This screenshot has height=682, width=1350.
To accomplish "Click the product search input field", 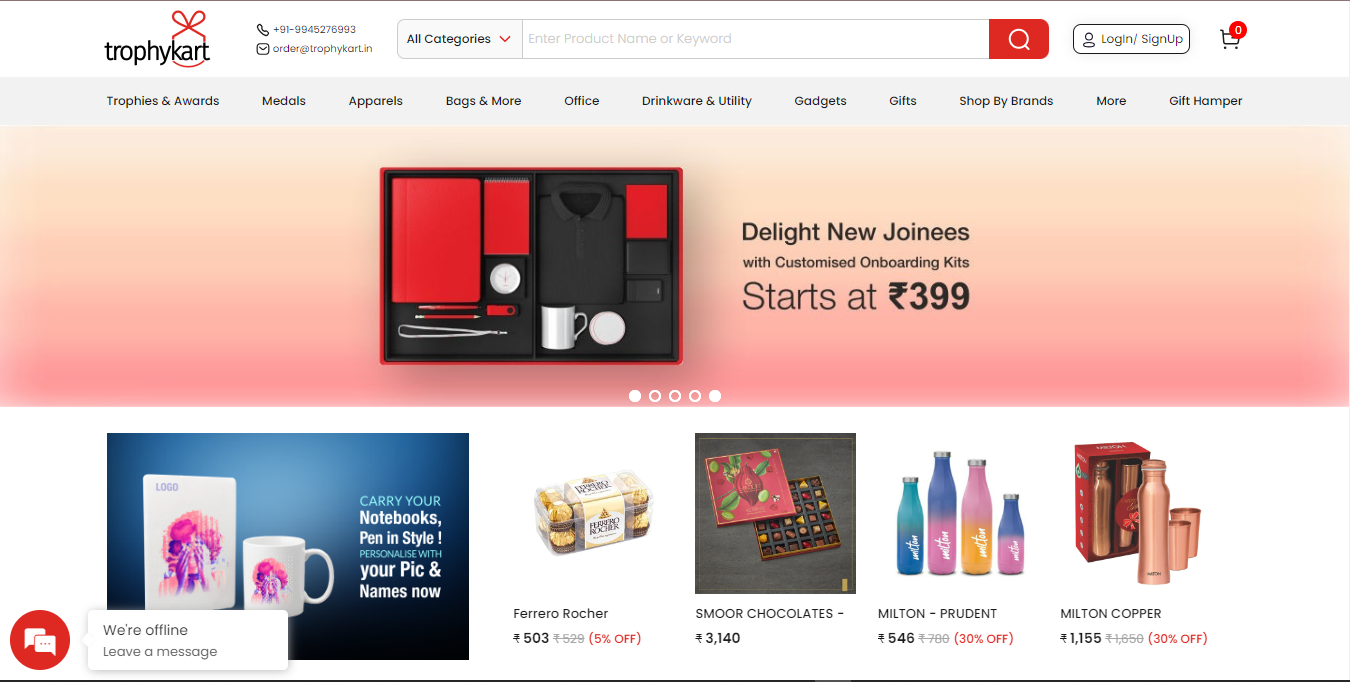I will [x=755, y=39].
